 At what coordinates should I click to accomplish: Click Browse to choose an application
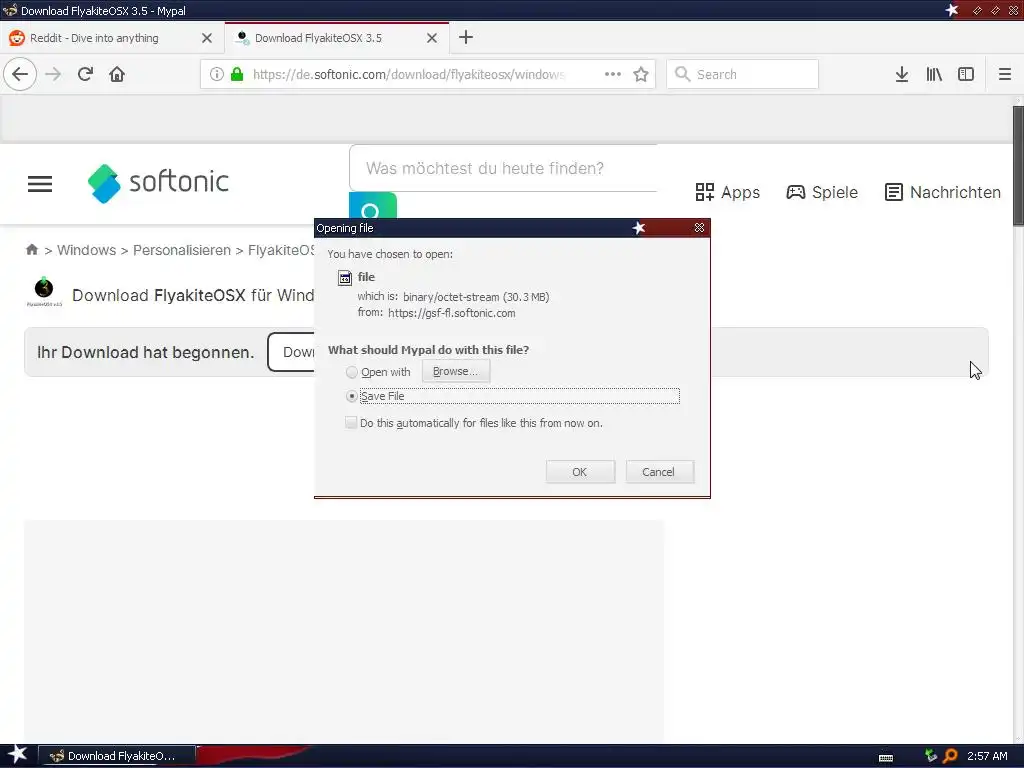(x=456, y=371)
